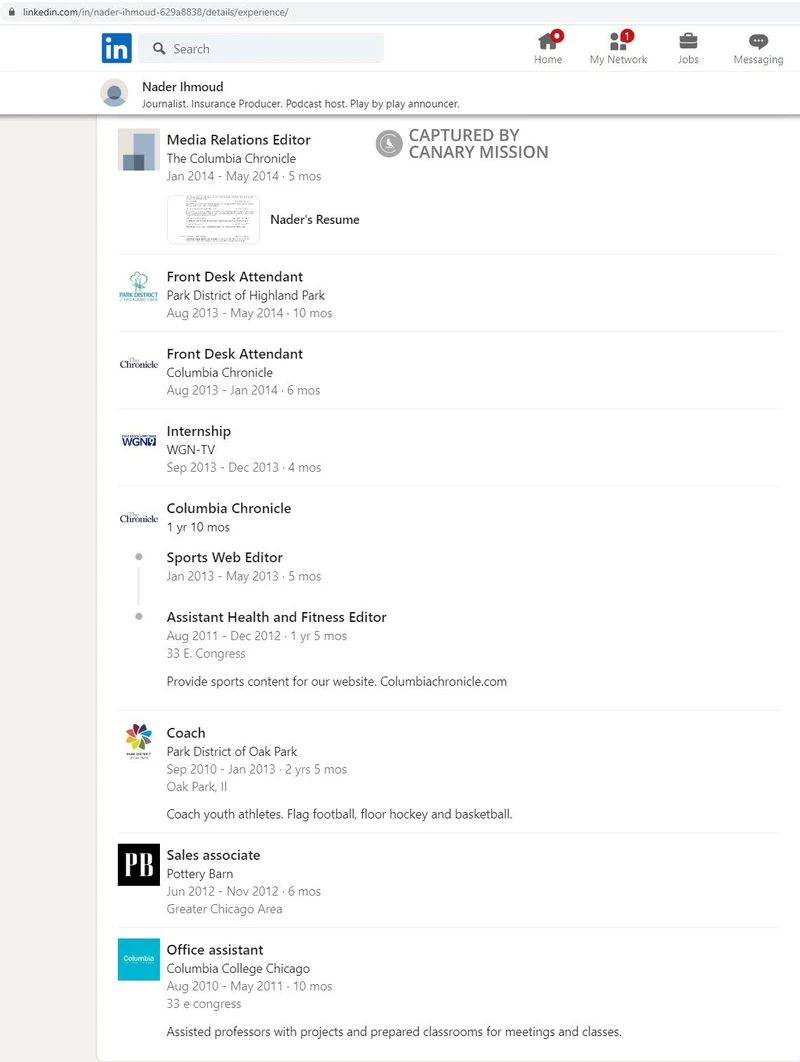Click the Greater Chicago Area location
This screenshot has height=1062, width=800.
[225, 909]
